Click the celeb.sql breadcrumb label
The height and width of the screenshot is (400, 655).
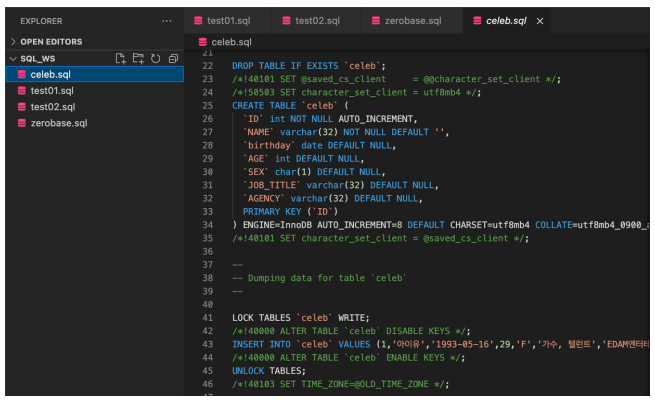pyautogui.click(x=231, y=42)
